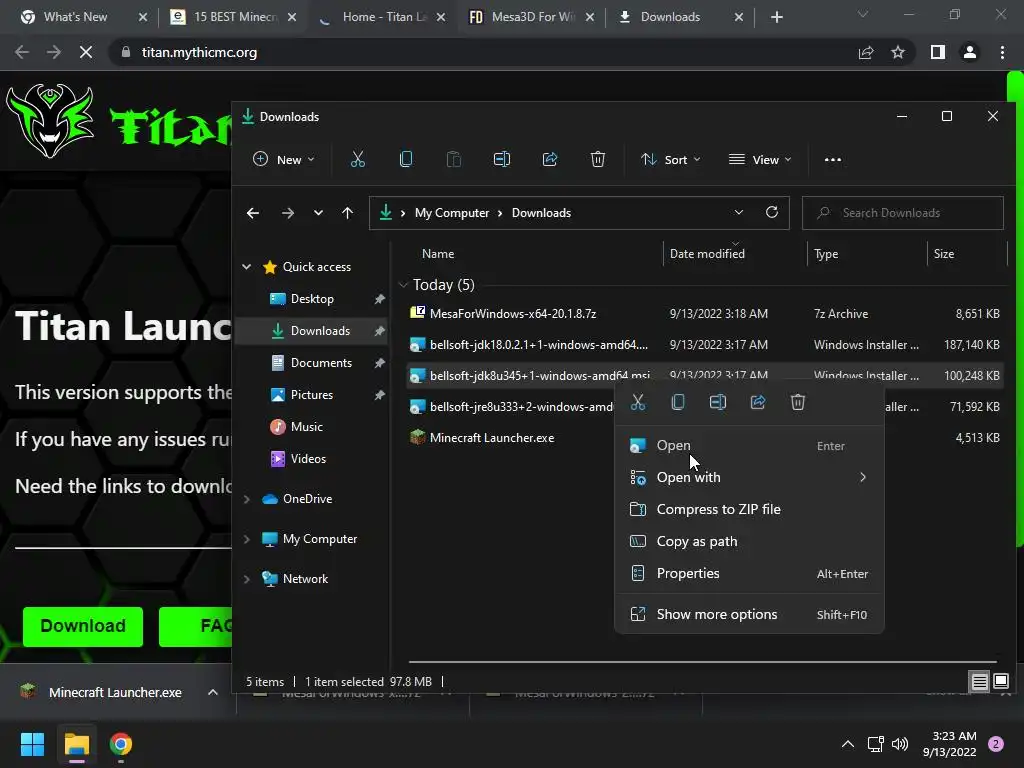Image resolution: width=1024 pixels, height=768 pixels.
Task: Open the View dropdown
Action: click(x=760, y=159)
